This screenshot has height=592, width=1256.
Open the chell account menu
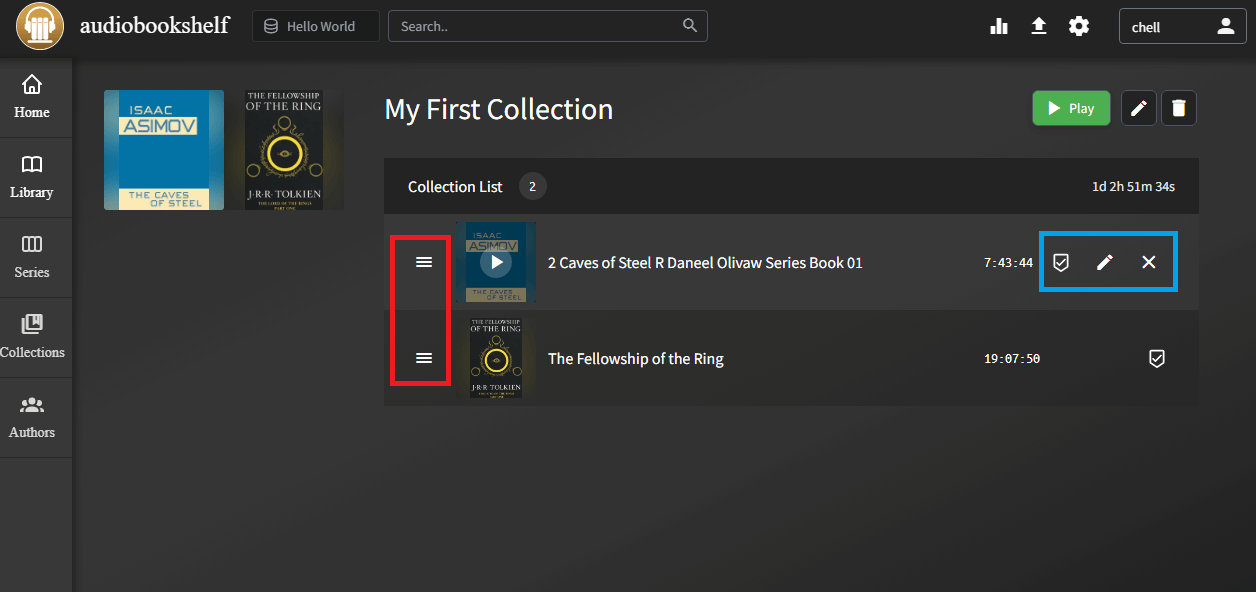click(x=1182, y=26)
